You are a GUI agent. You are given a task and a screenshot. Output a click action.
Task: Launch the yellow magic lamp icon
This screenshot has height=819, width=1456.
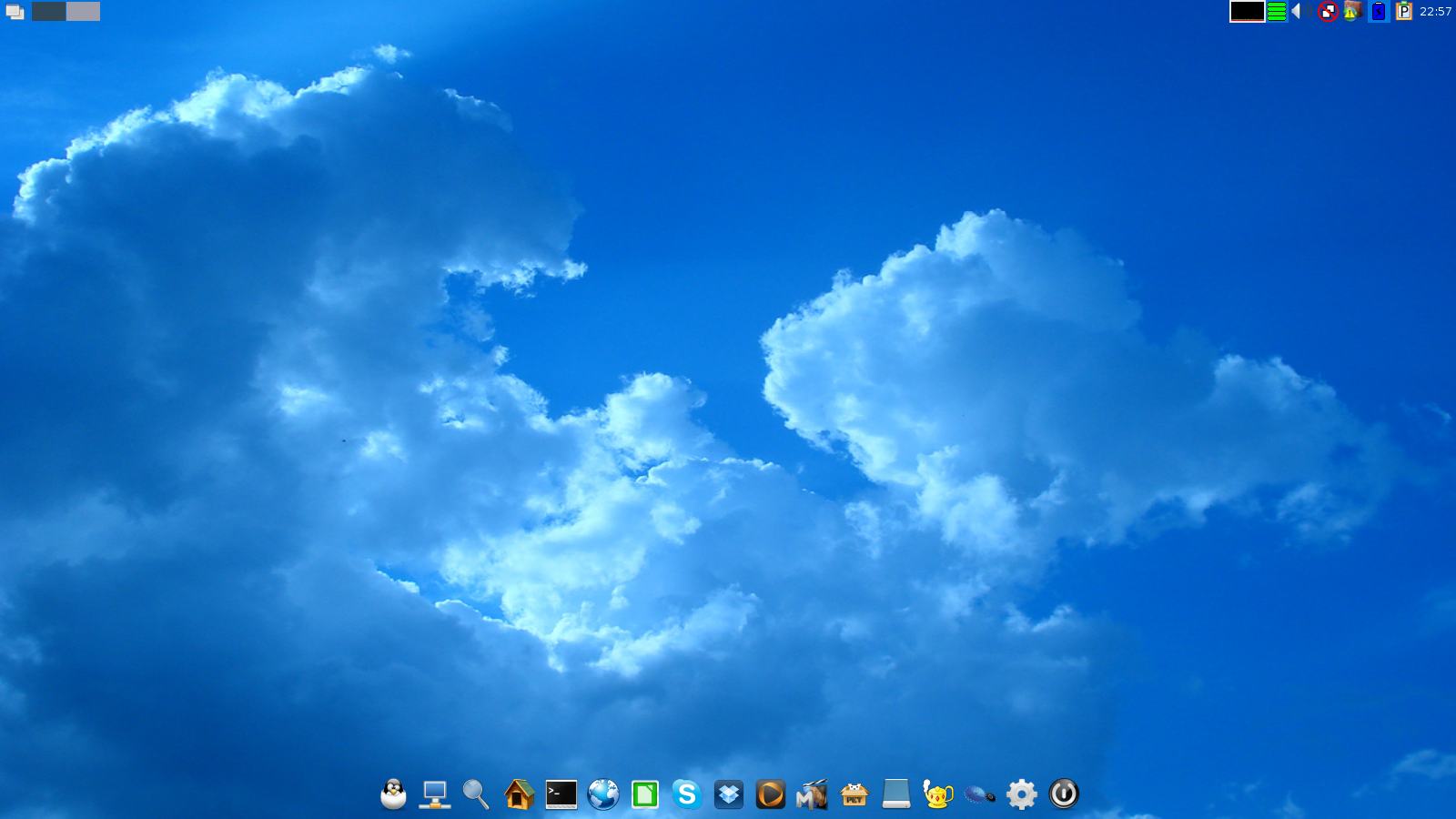pyautogui.click(x=937, y=794)
